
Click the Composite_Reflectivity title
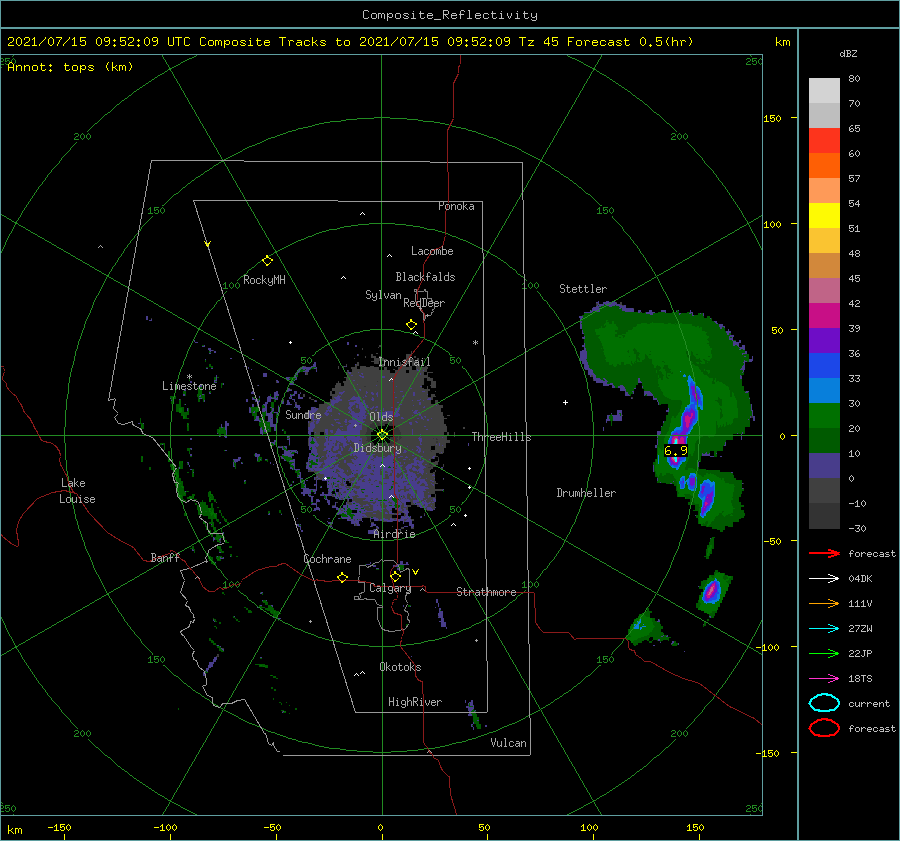pyautogui.click(x=449, y=15)
